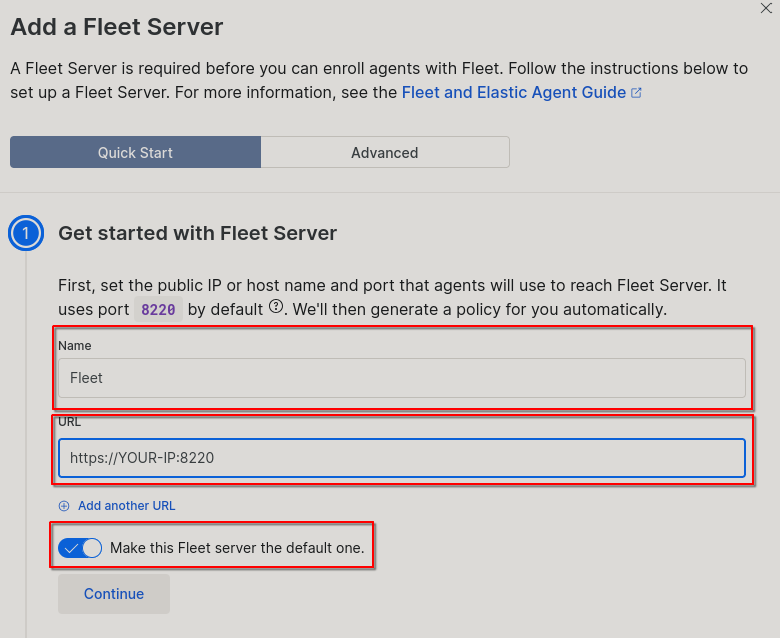Screen dimensions: 780x638
Task: Click the URL input field
Action: [x=402, y=458]
